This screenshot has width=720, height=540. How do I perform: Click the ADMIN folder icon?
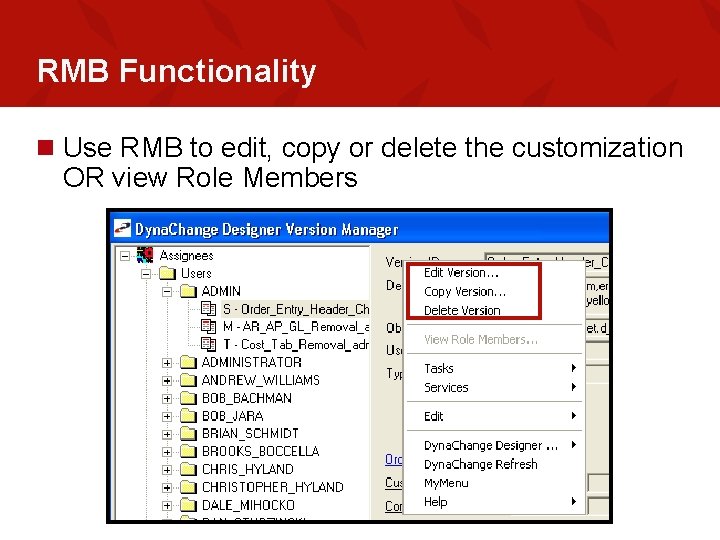point(188,292)
